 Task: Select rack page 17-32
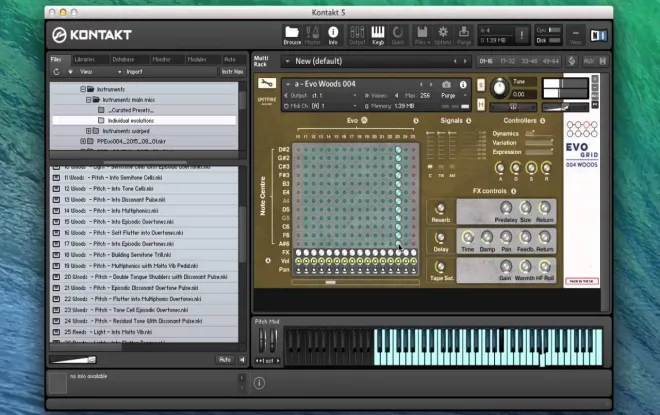[508, 61]
